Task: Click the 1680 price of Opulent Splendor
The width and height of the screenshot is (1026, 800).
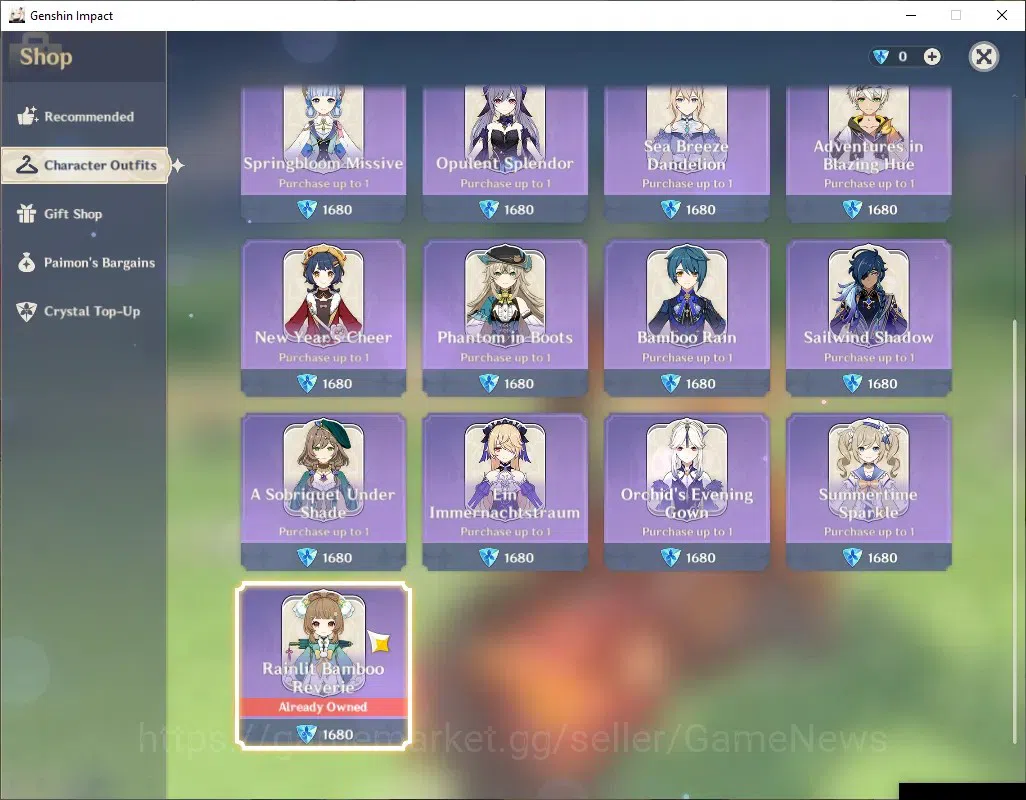Action: point(519,210)
